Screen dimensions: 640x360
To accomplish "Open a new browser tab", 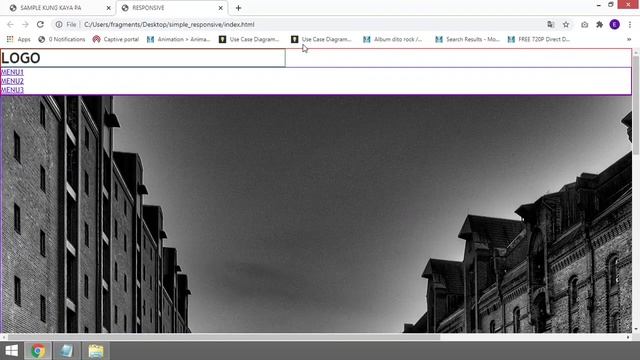I will point(238,8).
